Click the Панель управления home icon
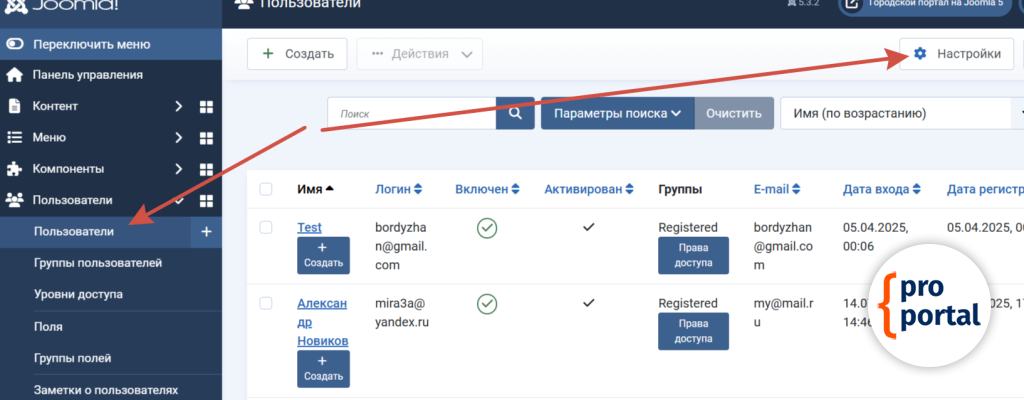The image size is (1024, 400). (x=15, y=75)
